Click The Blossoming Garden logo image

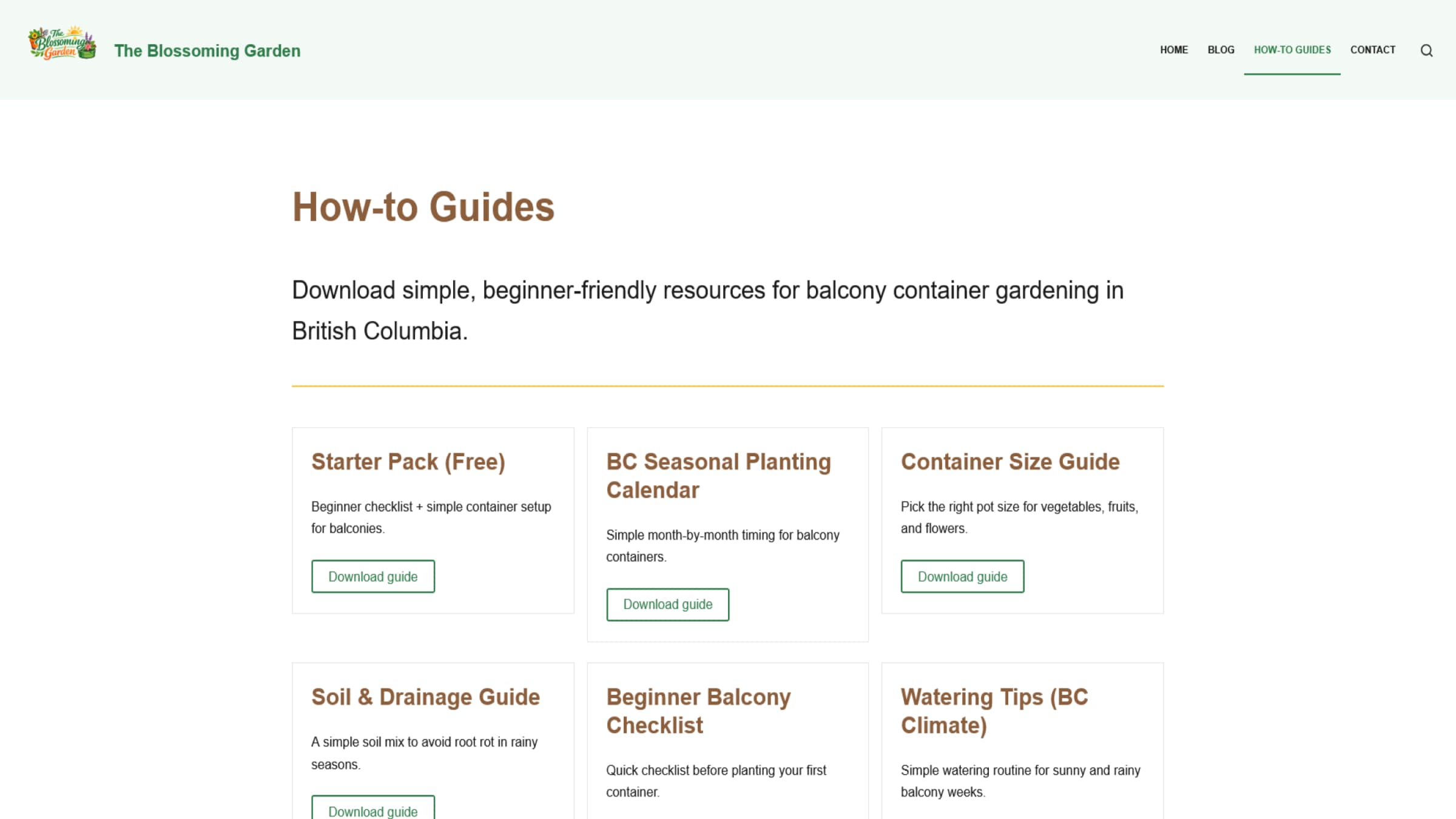pos(62,44)
